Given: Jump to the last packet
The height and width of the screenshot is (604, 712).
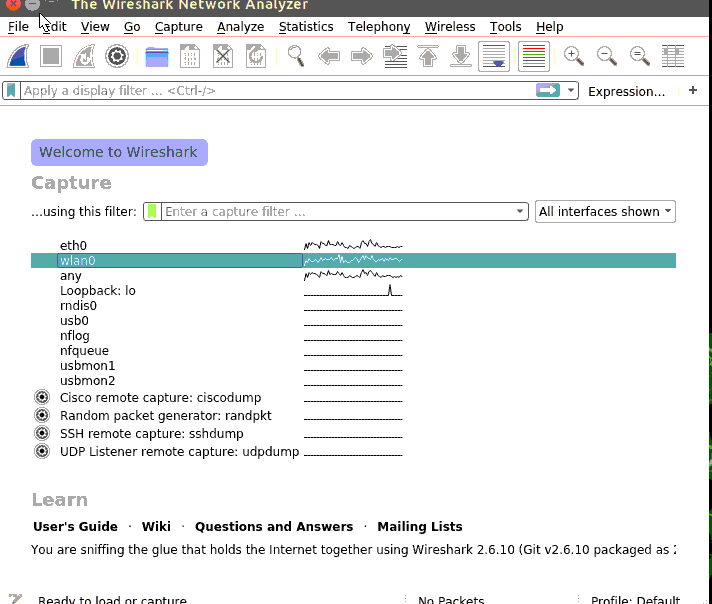Looking at the screenshot, I should coord(461,56).
